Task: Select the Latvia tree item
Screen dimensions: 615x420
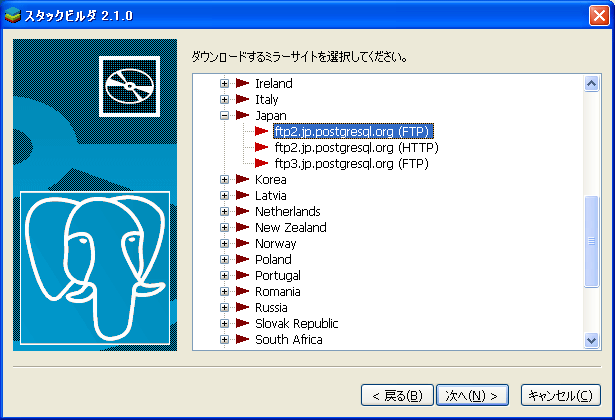Action: click(271, 195)
